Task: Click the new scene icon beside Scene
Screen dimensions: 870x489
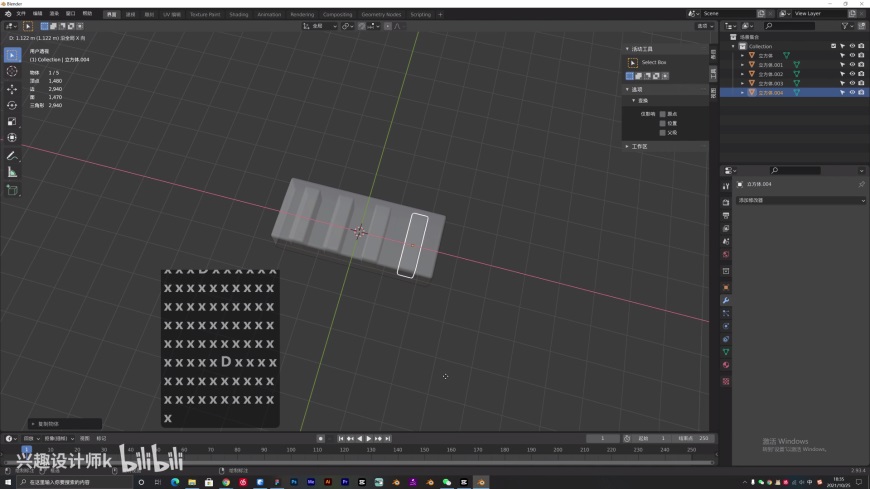Action: click(x=761, y=13)
